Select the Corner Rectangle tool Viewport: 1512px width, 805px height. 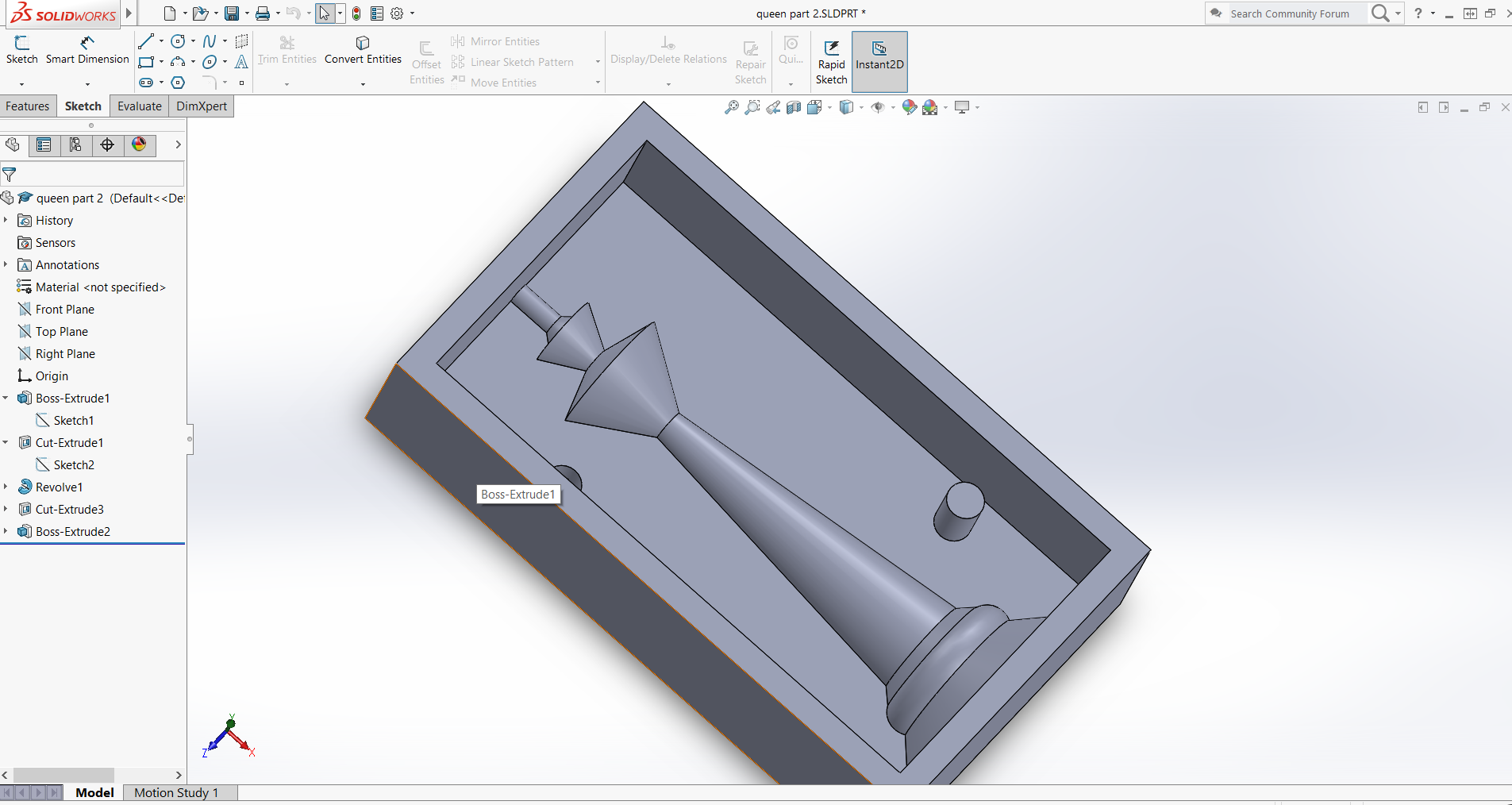coord(146,62)
